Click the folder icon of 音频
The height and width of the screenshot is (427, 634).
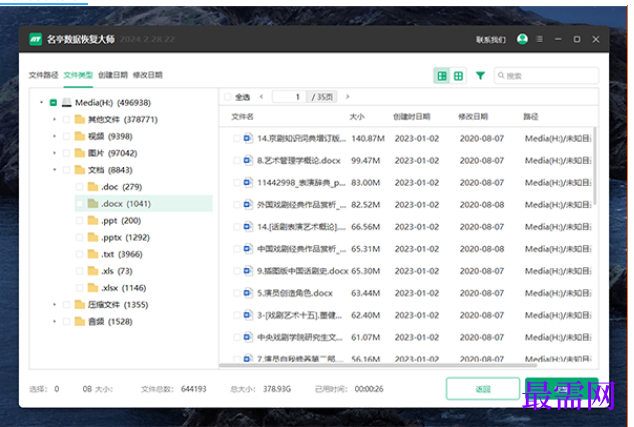pyautogui.click(x=80, y=321)
